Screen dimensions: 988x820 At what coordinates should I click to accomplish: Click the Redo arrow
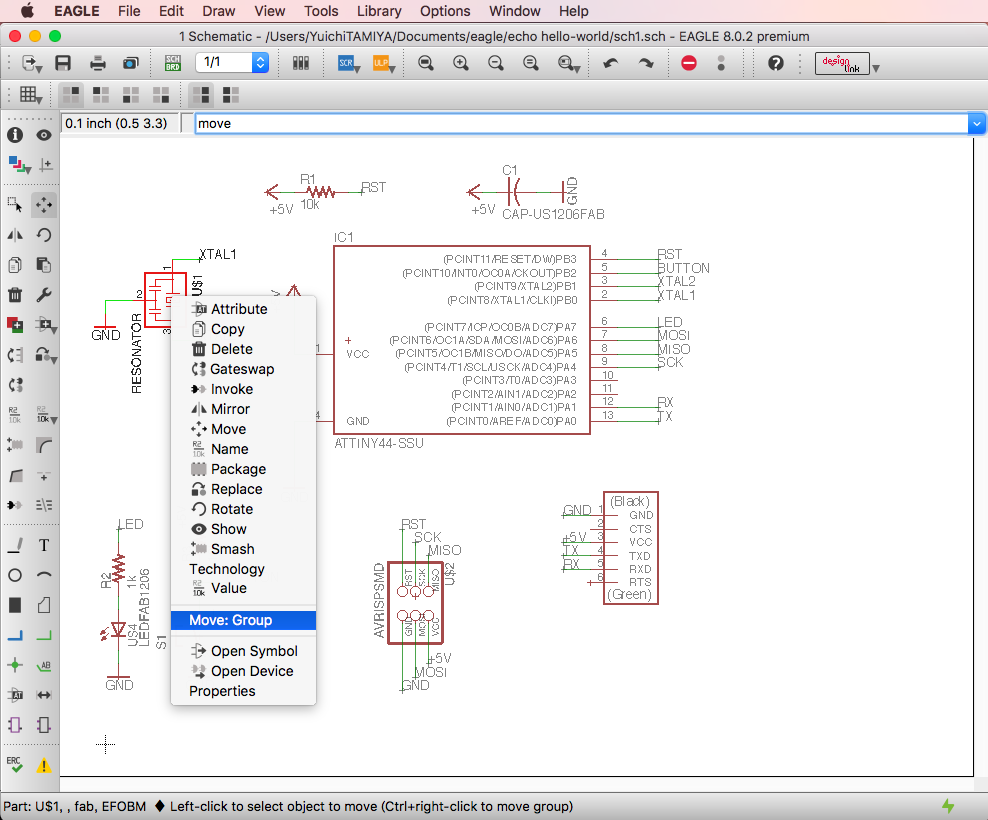click(x=646, y=63)
